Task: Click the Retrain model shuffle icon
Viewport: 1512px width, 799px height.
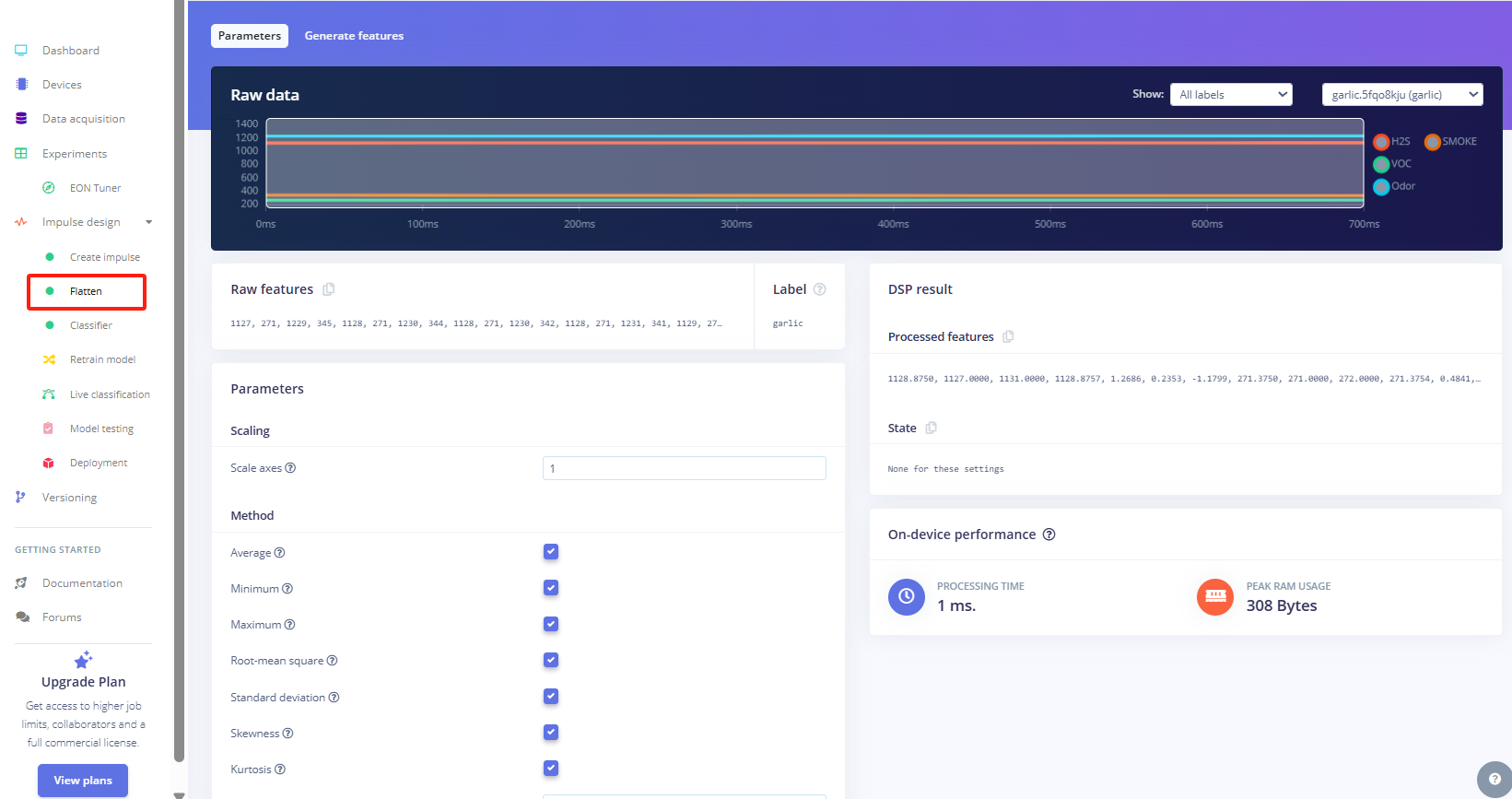Action: point(49,359)
